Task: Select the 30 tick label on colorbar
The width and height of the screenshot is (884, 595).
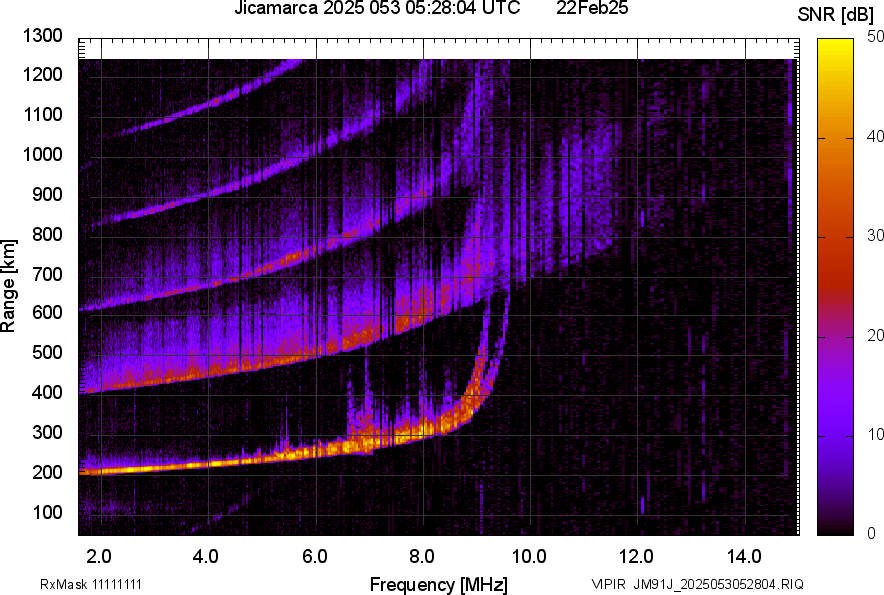Action: tap(876, 236)
